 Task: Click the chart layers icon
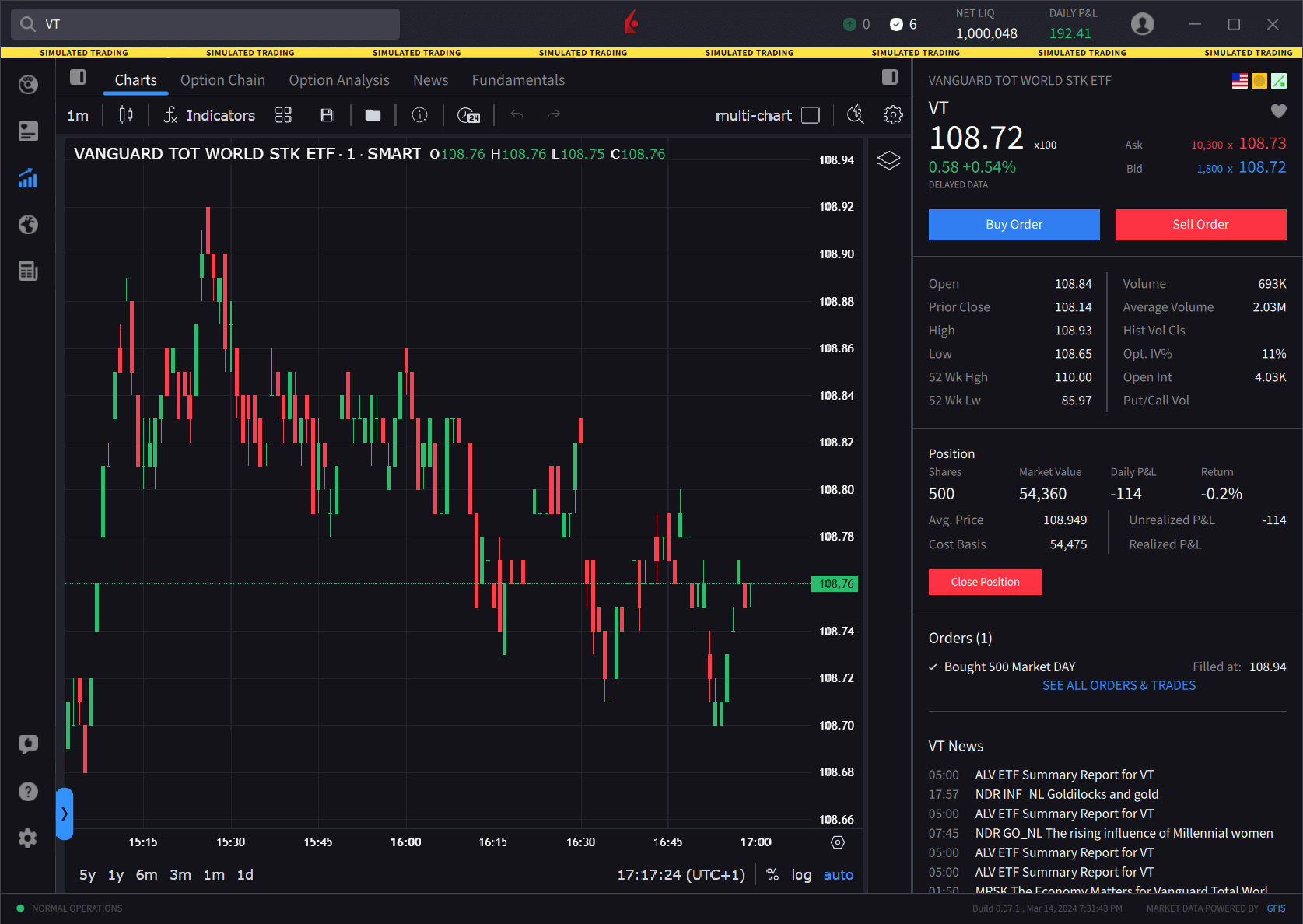pyautogui.click(x=888, y=160)
